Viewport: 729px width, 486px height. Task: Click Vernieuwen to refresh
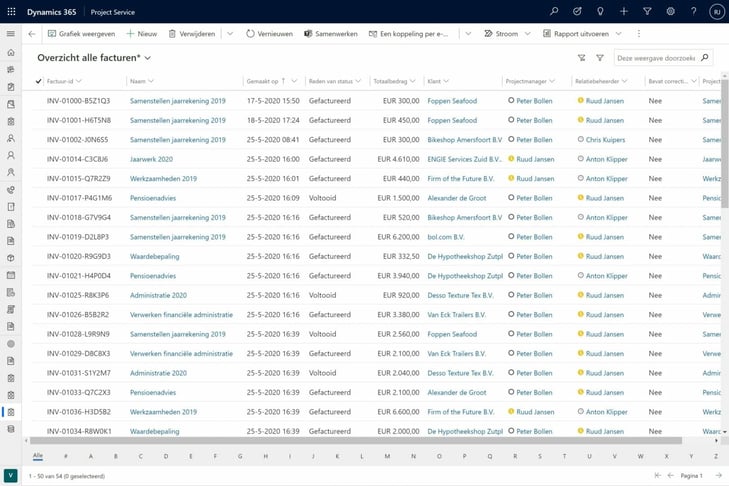point(270,33)
